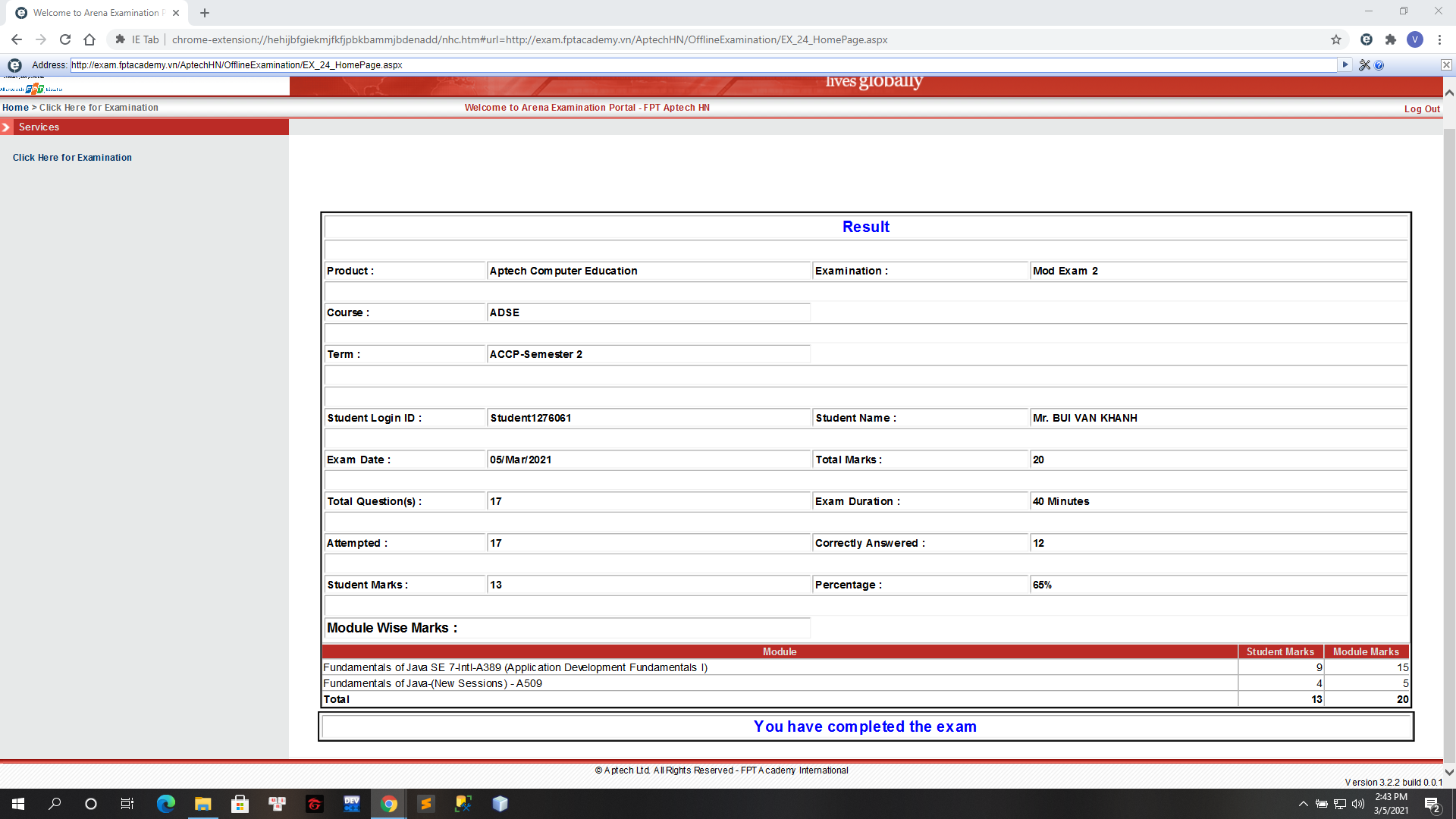Select the student name BUI VAN KHANH

pos(1084,418)
